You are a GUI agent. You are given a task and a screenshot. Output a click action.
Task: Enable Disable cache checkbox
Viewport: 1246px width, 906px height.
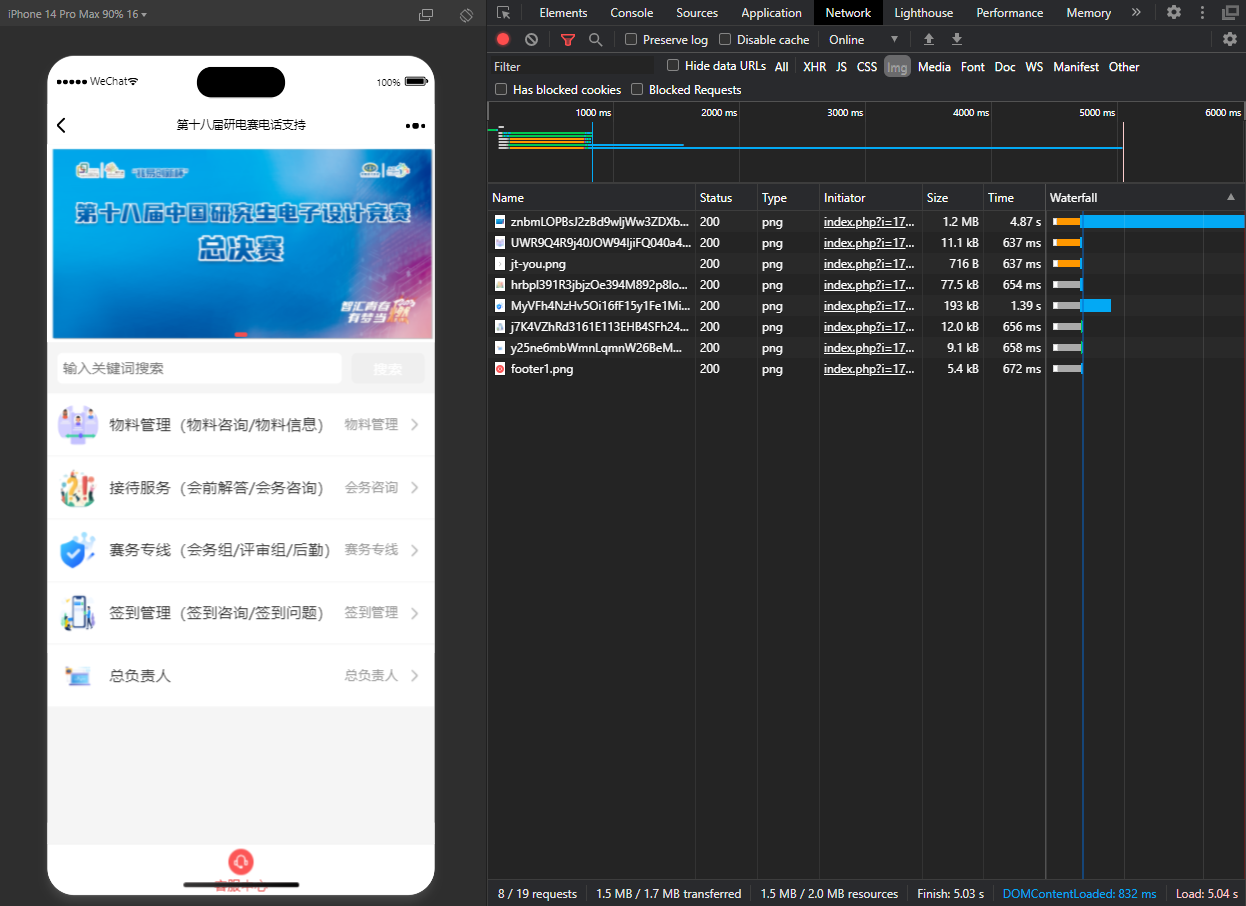tap(725, 40)
